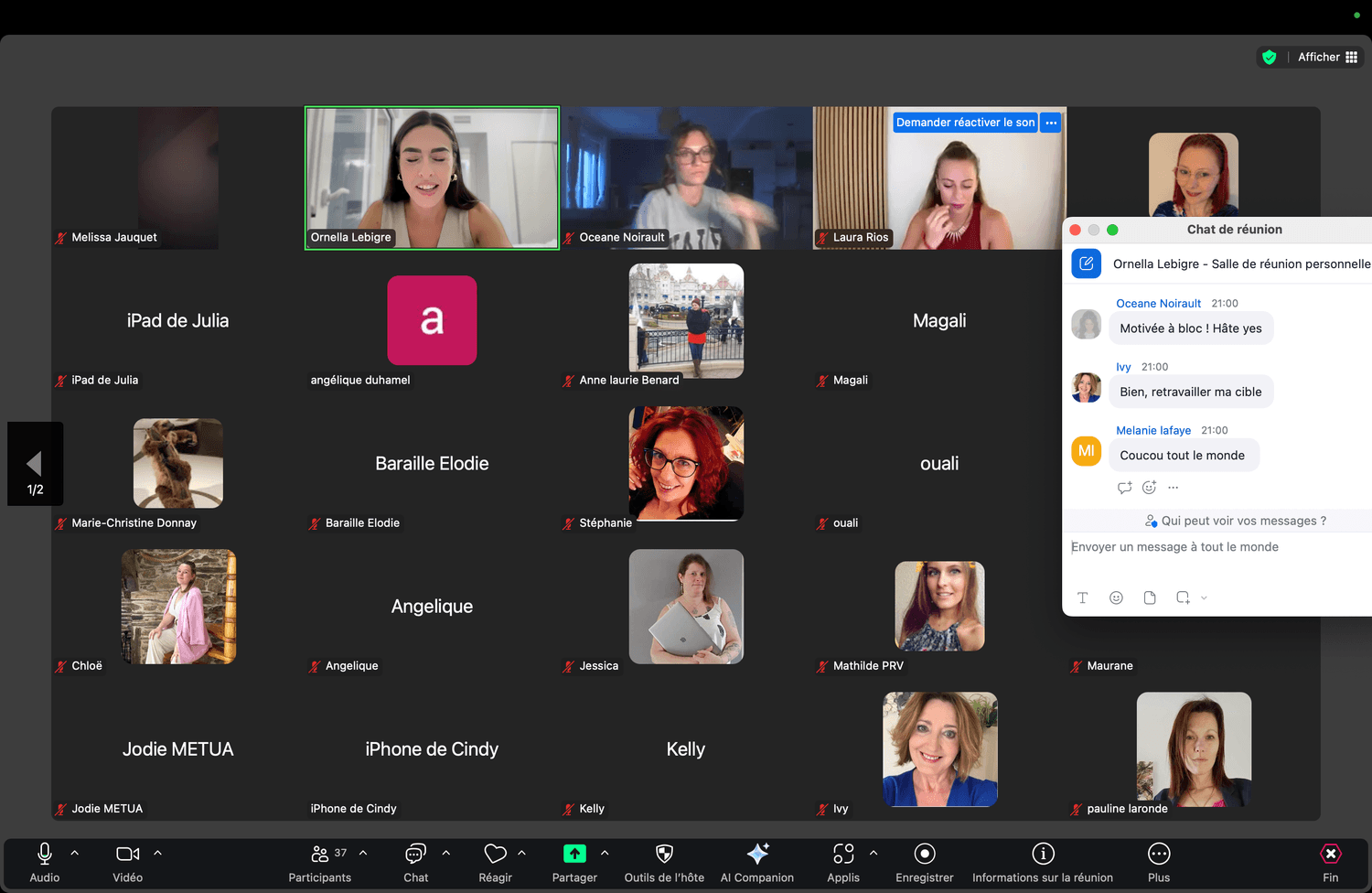Viewport: 1372px width, 893px height.
Task: Mute microphone with the Audio button
Action: tap(44, 863)
